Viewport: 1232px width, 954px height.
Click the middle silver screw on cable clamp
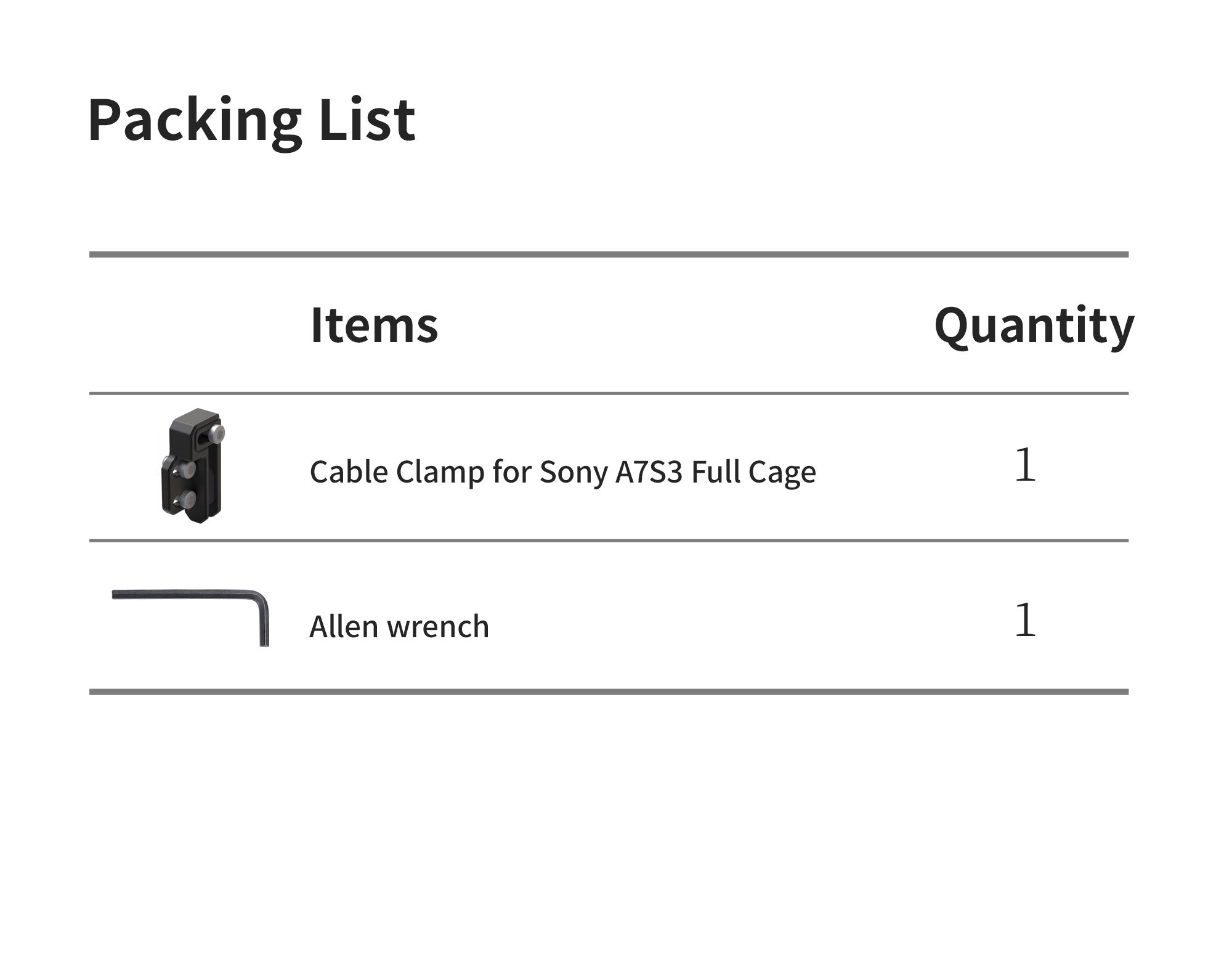(187, 470)
